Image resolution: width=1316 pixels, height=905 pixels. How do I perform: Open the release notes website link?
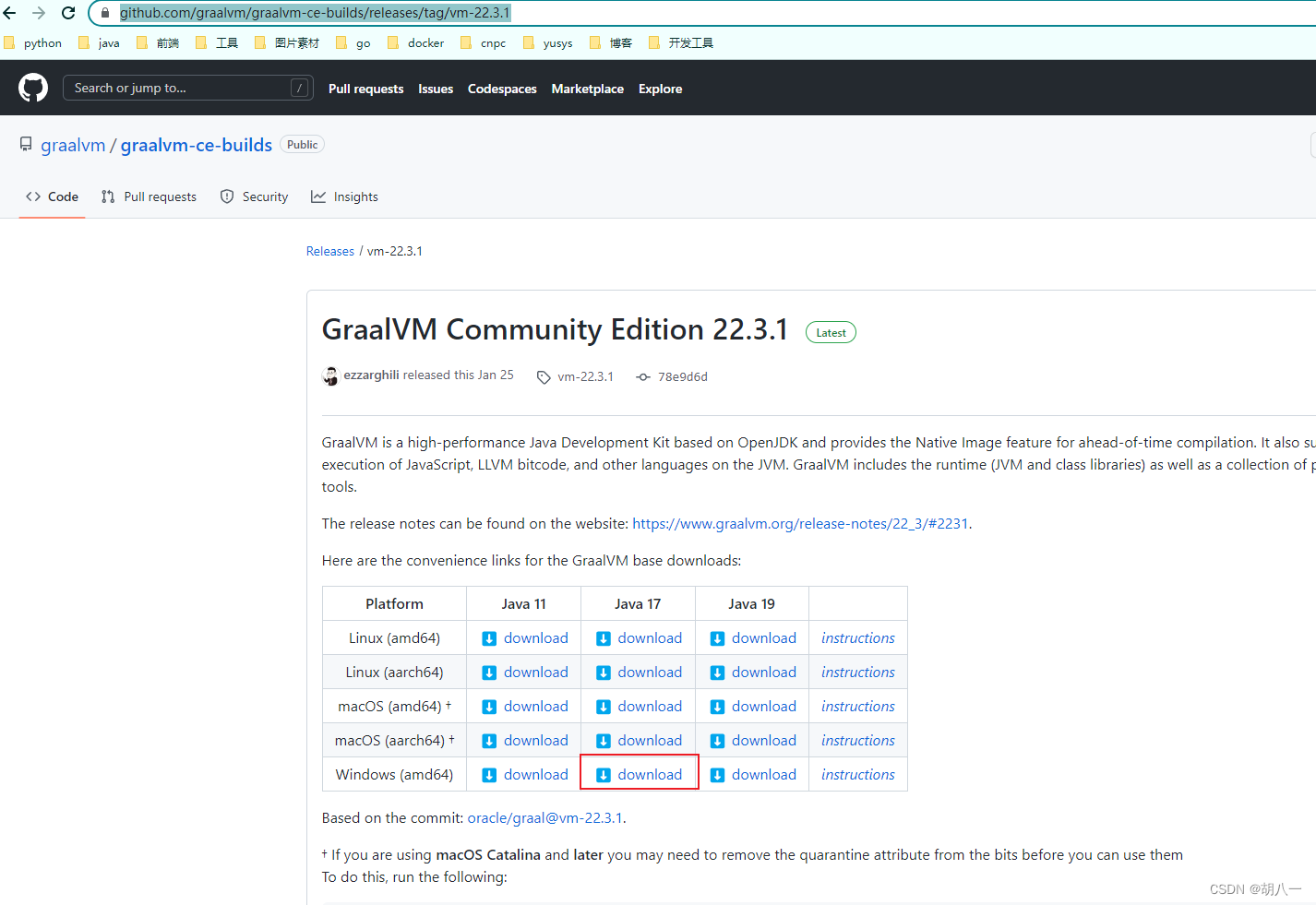click(800, 524)
